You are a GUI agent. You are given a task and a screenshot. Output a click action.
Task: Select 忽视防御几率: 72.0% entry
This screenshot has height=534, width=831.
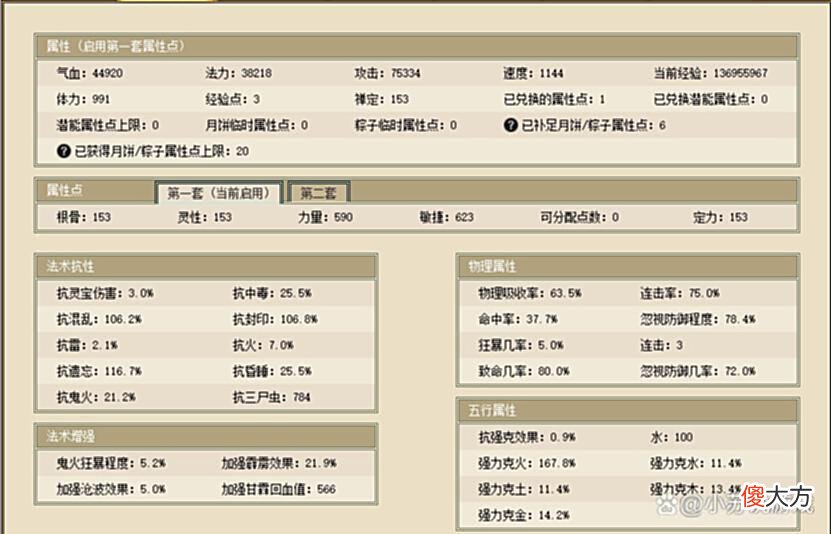(697, 371)
